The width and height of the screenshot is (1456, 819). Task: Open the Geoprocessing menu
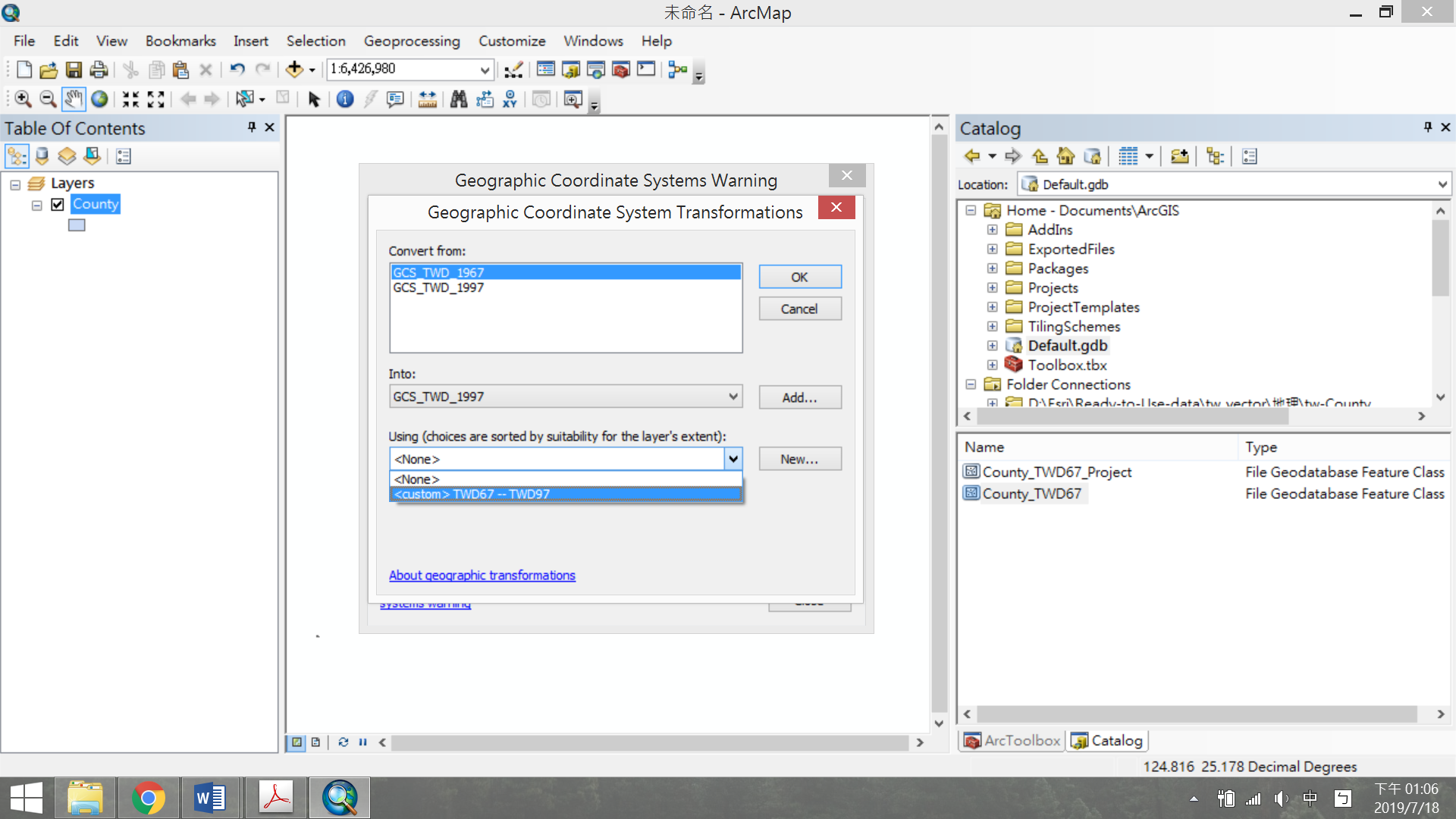tap(412, 41)
